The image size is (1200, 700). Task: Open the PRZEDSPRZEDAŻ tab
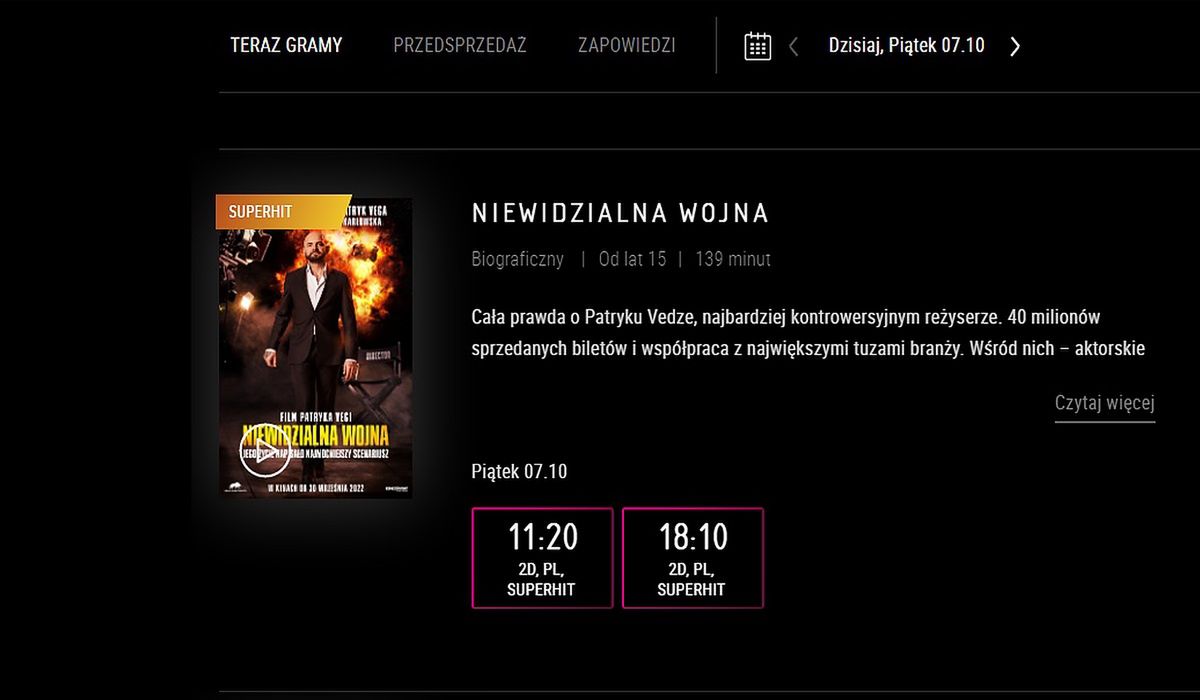(x=460, y=45)
